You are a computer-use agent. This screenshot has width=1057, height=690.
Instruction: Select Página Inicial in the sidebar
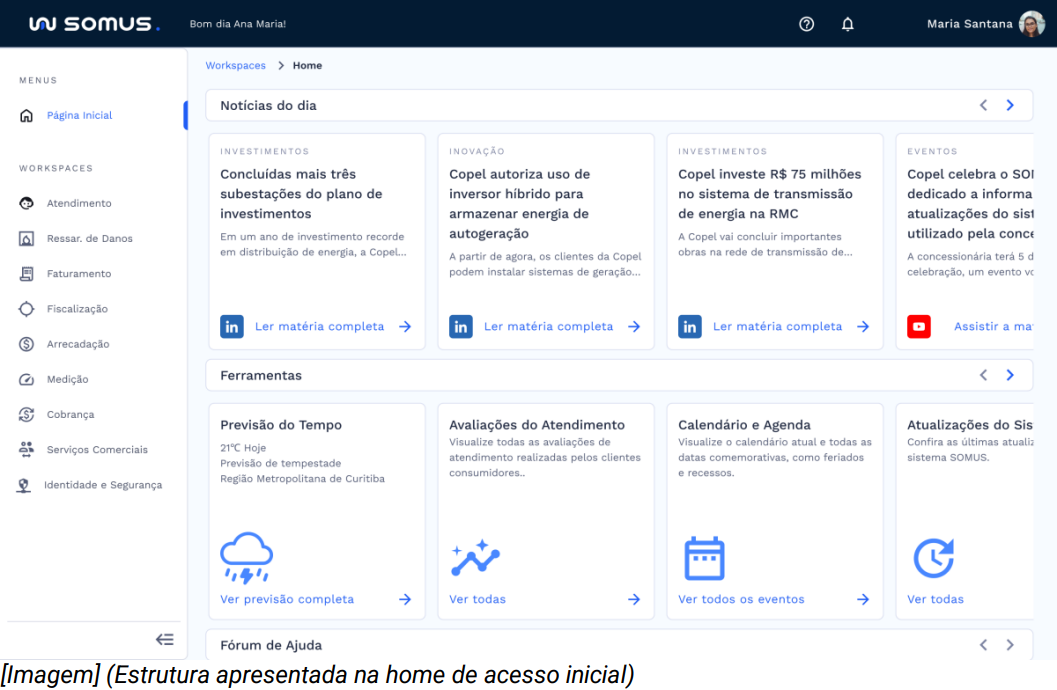point(79,115)
